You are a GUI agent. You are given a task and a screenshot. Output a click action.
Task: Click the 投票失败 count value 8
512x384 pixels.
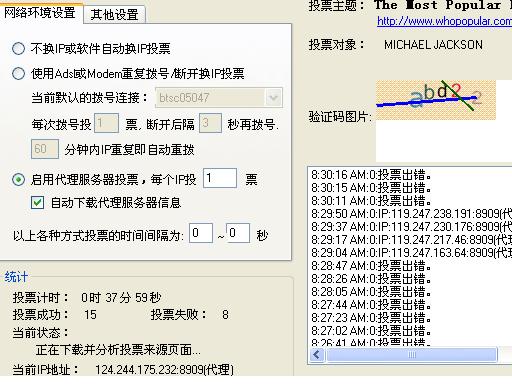pyautogui.click(x=225, y=315)
